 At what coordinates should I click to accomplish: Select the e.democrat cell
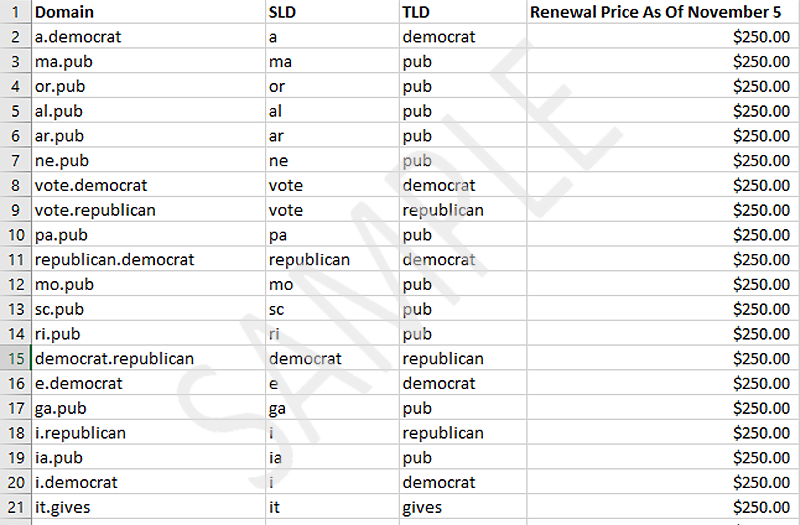(148, 383)
